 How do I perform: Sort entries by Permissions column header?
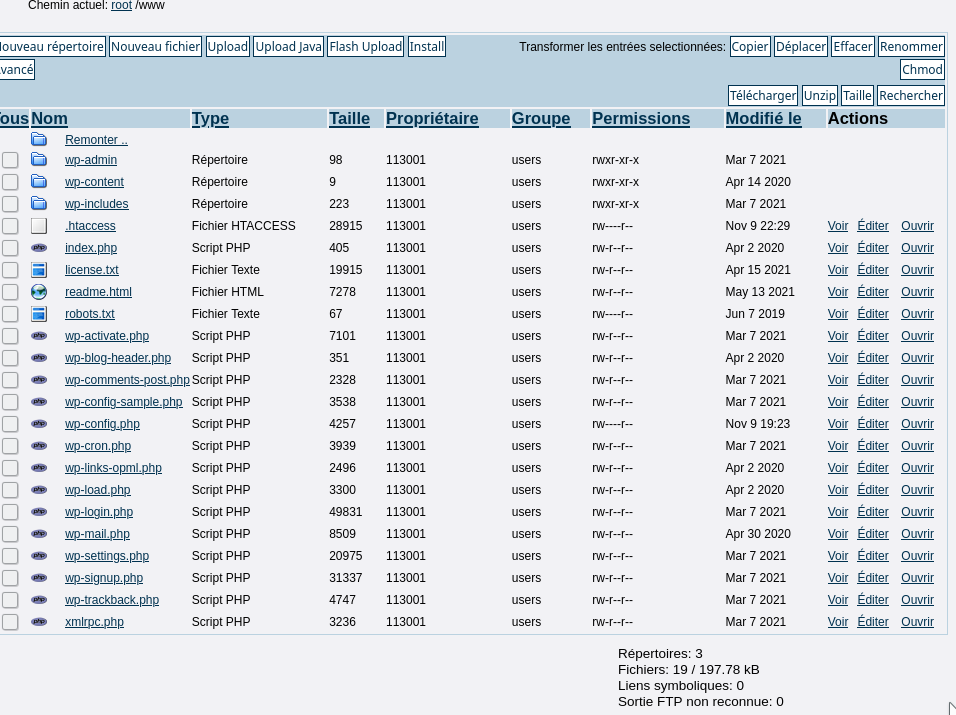(640, 118)
